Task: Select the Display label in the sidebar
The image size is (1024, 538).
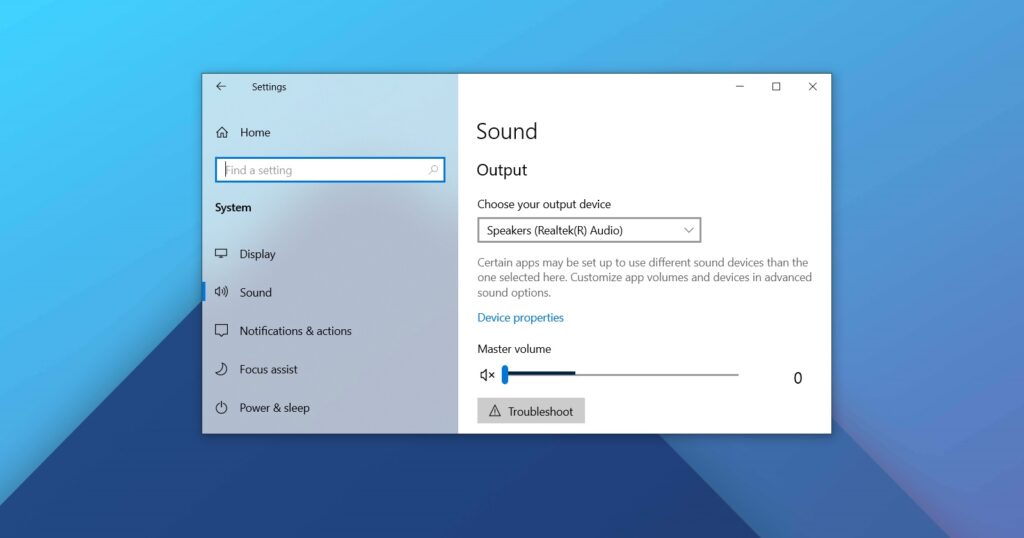Action: pos(257,254)
